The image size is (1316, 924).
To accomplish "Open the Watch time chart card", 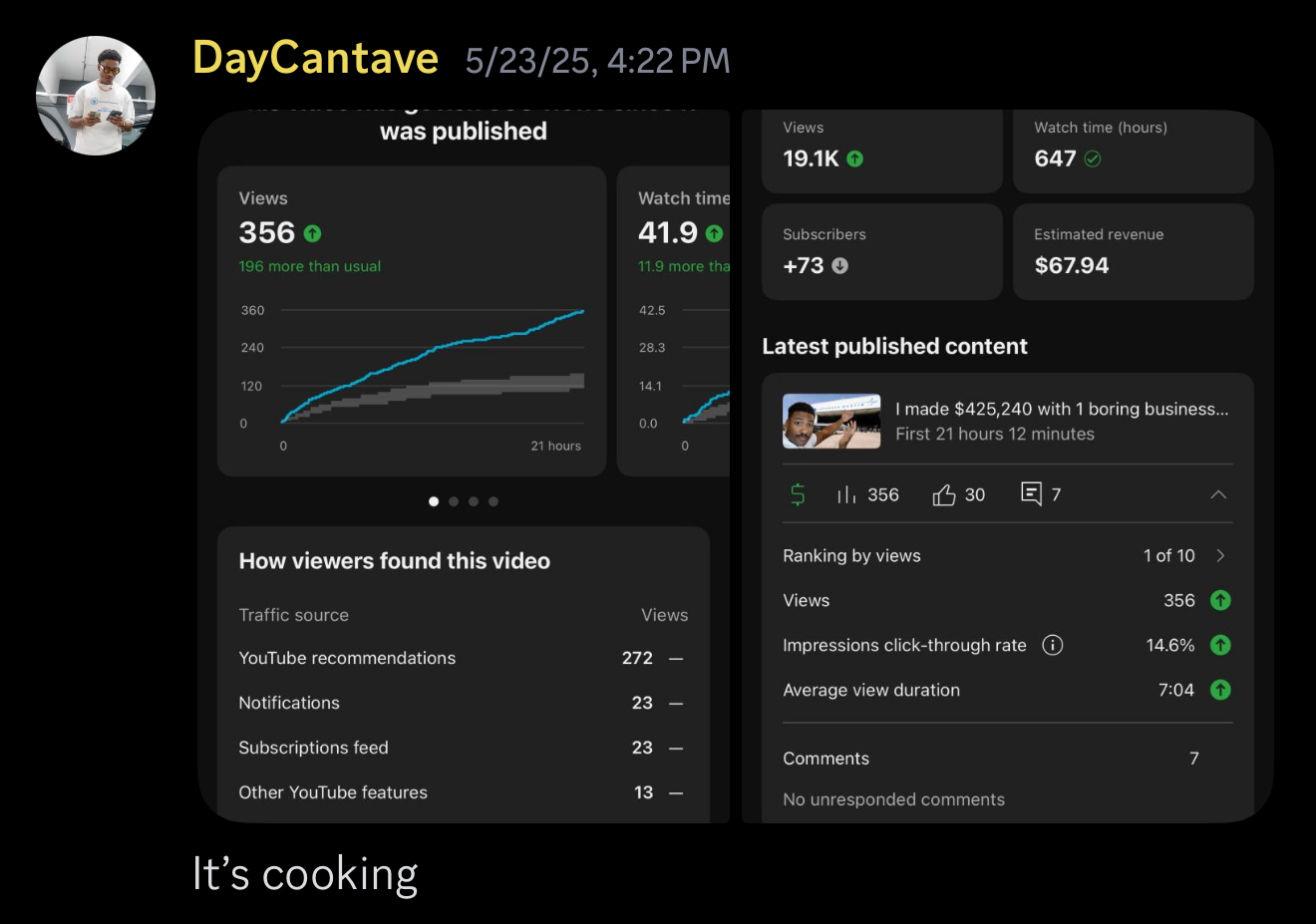I will pyautogui.click(x=674, y=319).
